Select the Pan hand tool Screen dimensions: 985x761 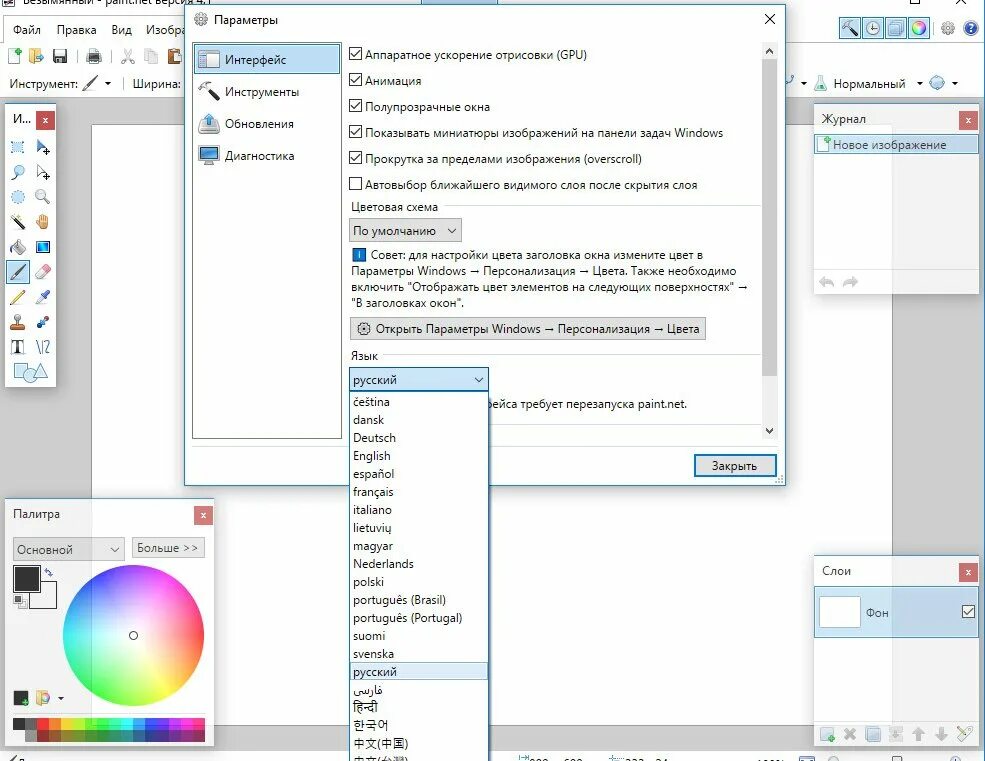(x=43, y=222)
